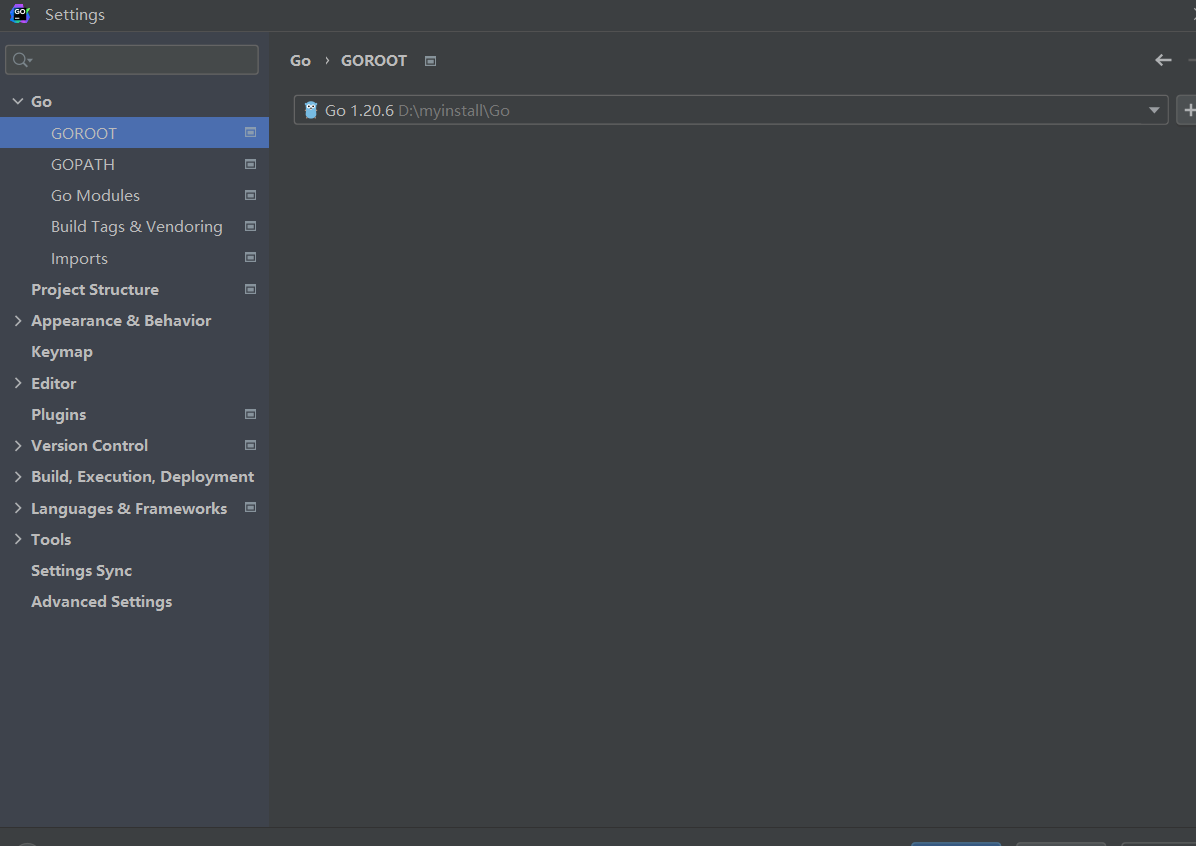Expand Appearance & Behavior section
This screenshot has width=1196, height=846.
pos(17,321)
